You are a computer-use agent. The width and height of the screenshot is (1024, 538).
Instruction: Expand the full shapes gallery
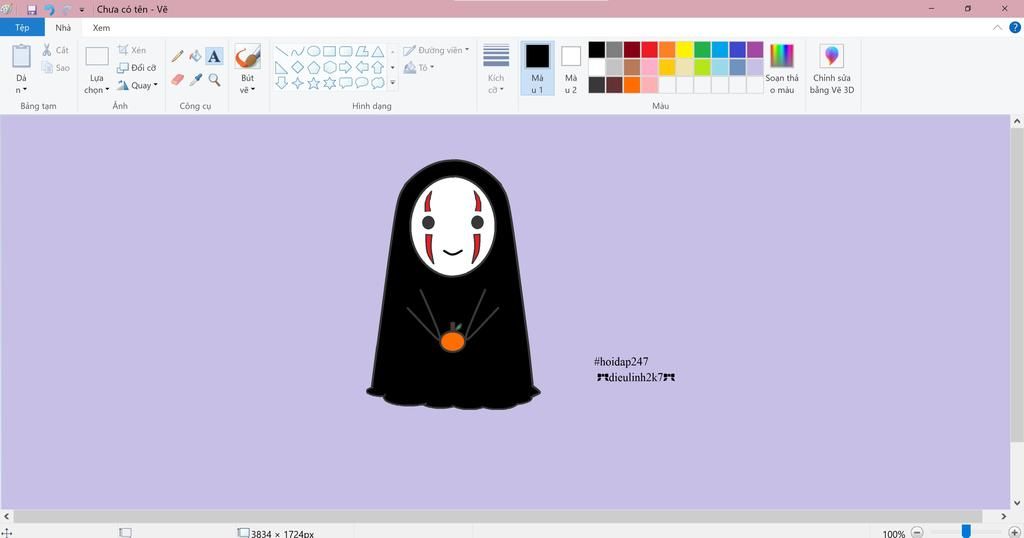(392, 83)
